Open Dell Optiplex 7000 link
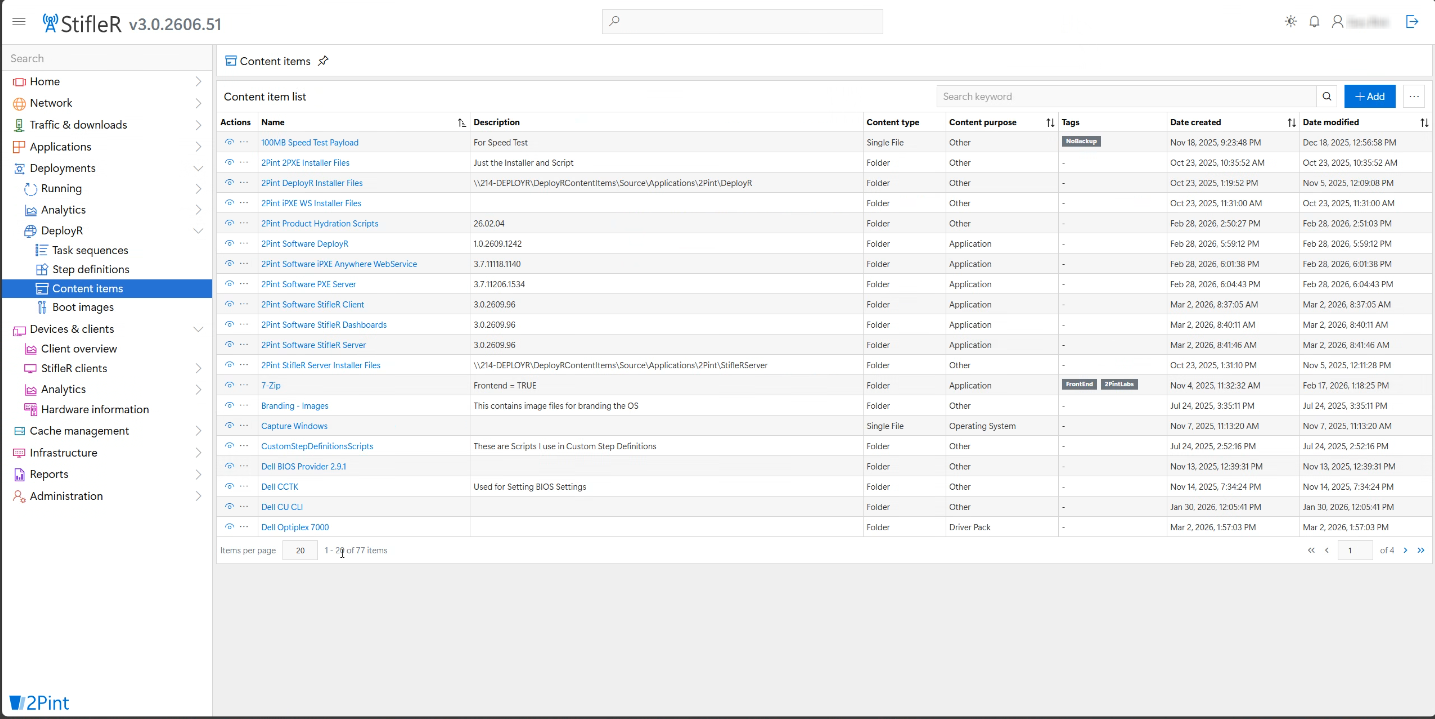The image size is (1435, 719). point(295,527)
